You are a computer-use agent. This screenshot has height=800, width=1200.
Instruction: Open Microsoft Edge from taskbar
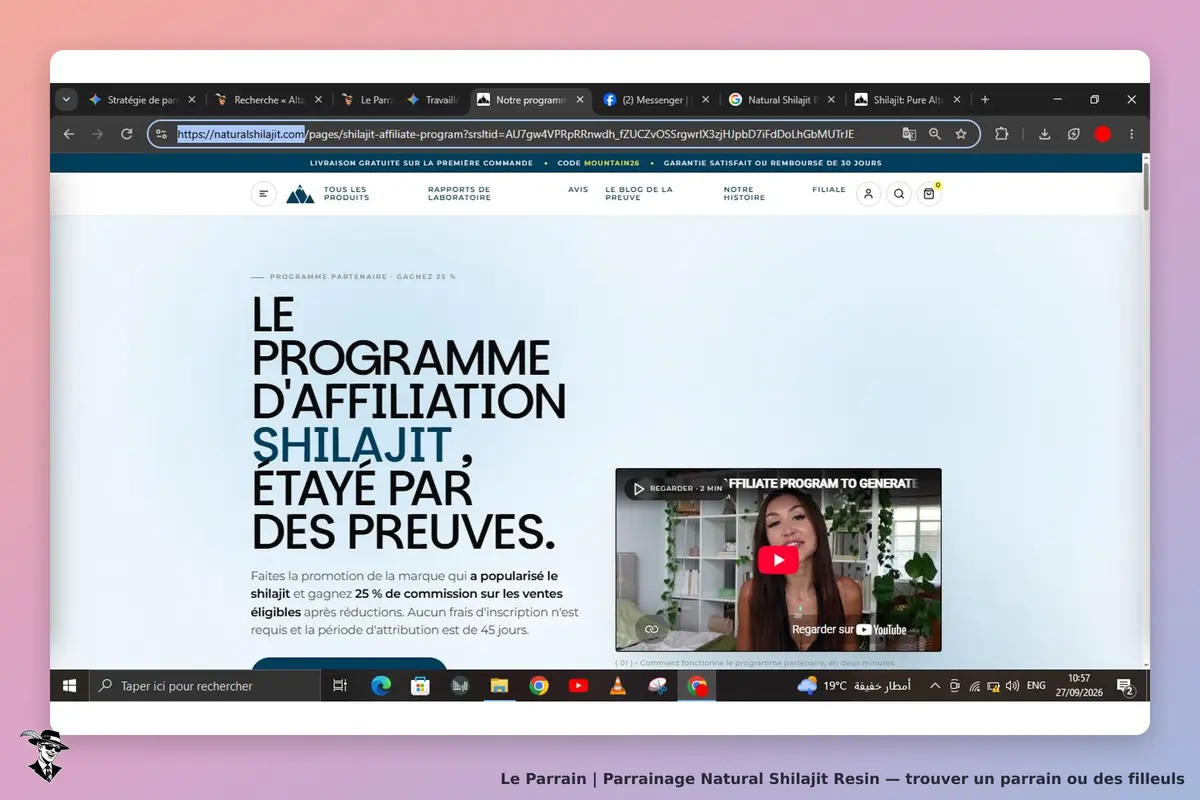(x=381, y=686)
